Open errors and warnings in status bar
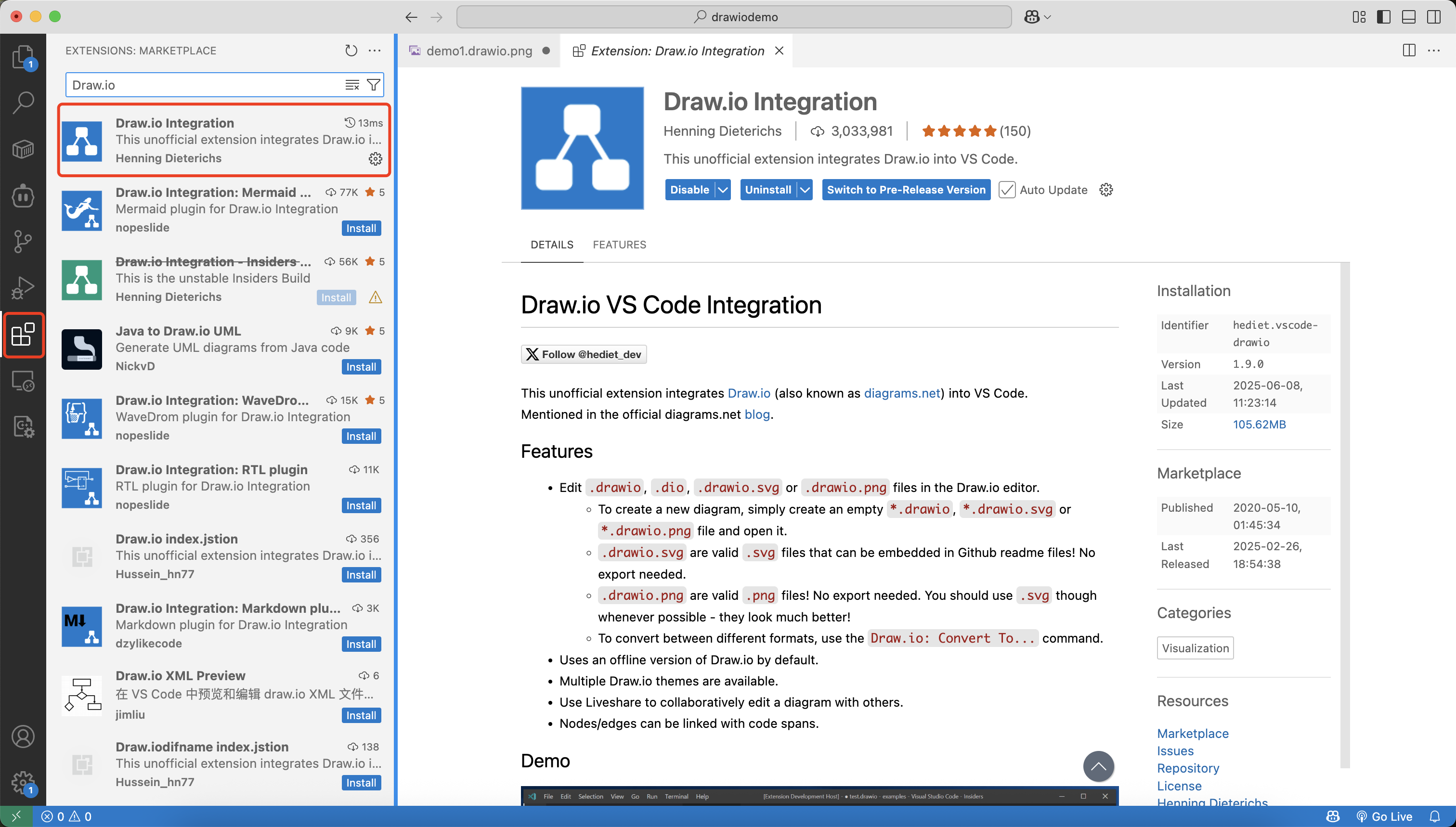Screen dimensions: 1456x827 tap(66, 816)
